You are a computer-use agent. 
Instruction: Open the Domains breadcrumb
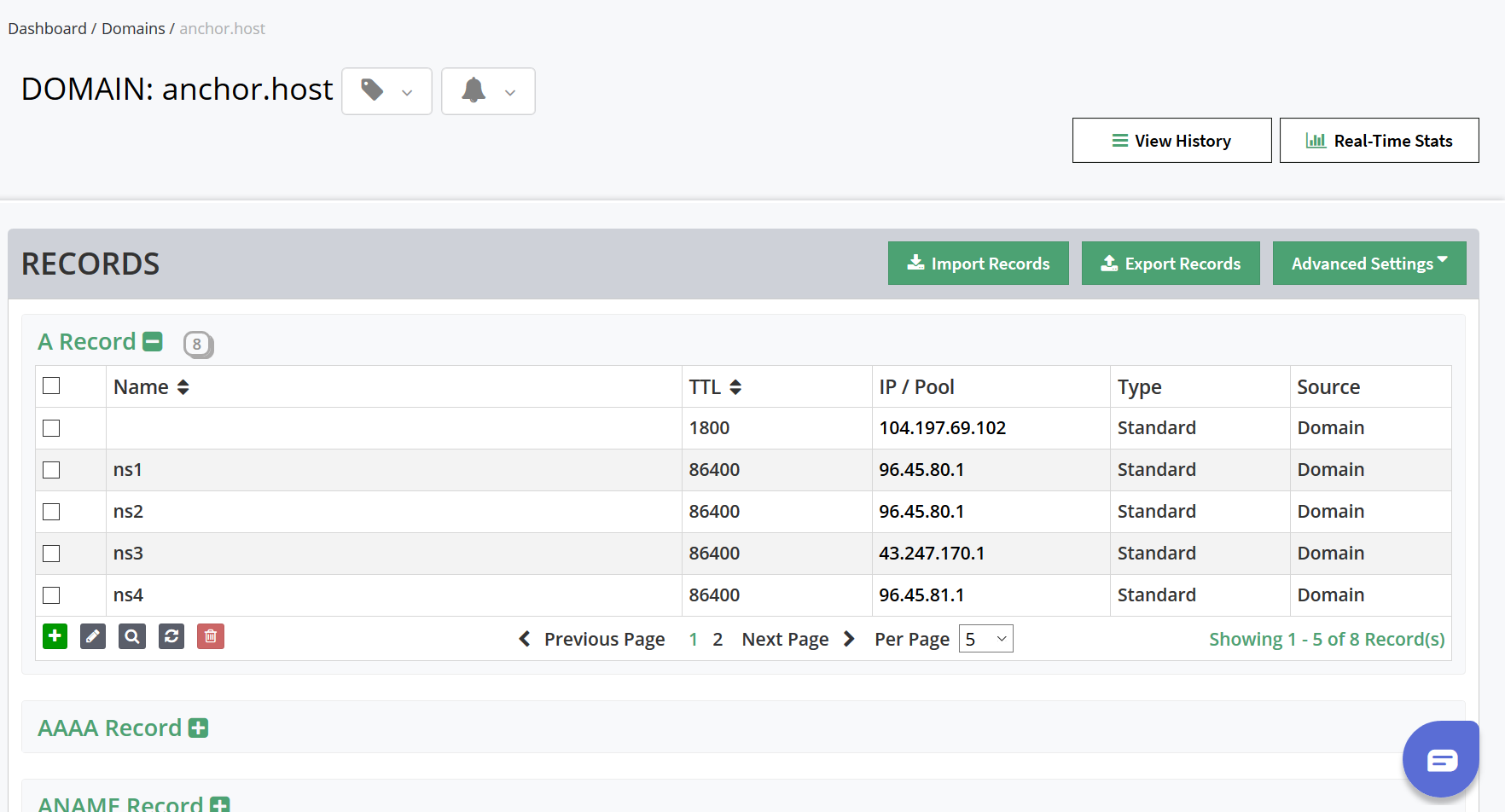point(133,29)
